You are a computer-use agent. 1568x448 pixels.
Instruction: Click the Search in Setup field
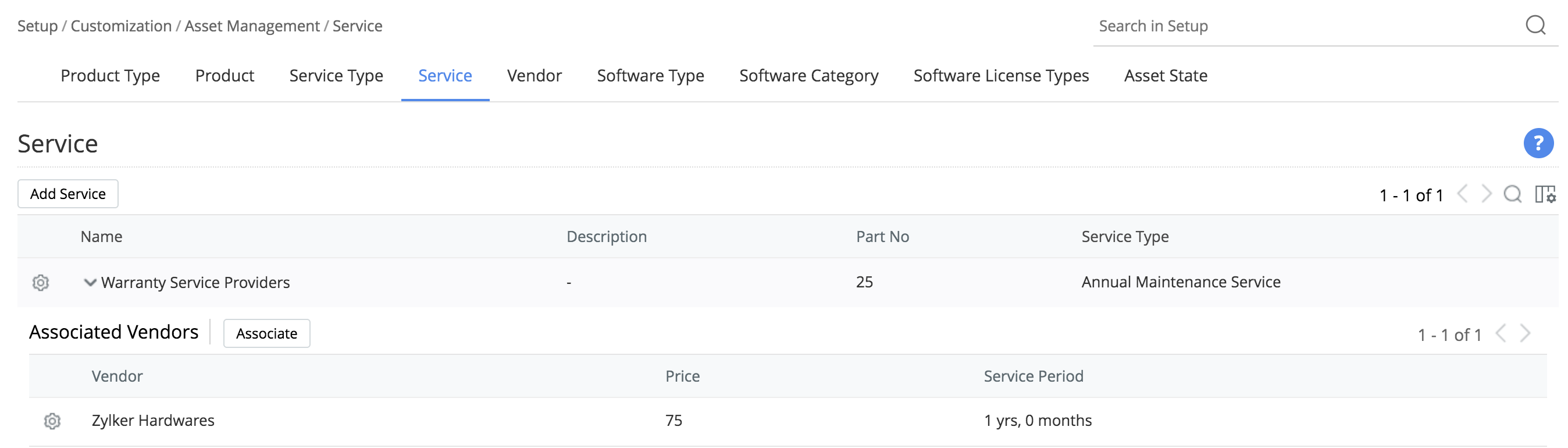coord(1303,26)
